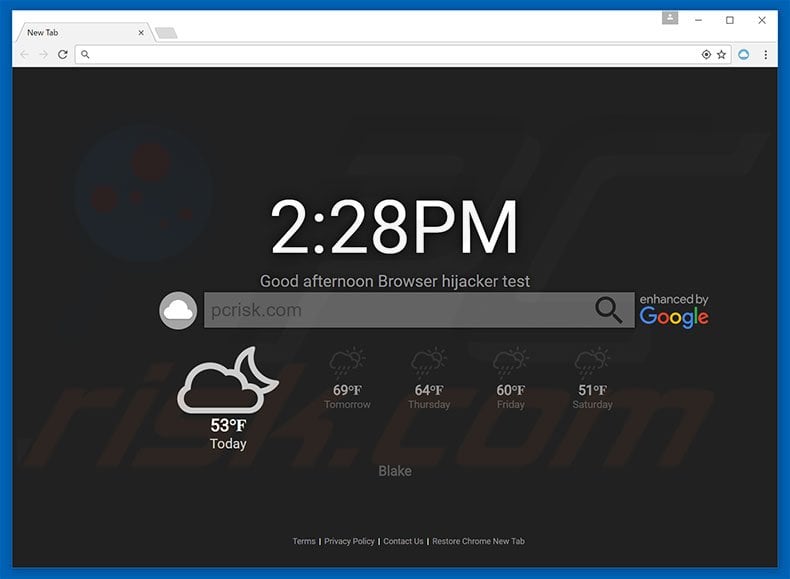Select the 60°F Friday forecast
This screenshot has height=579, width=790.
[510, 397]
